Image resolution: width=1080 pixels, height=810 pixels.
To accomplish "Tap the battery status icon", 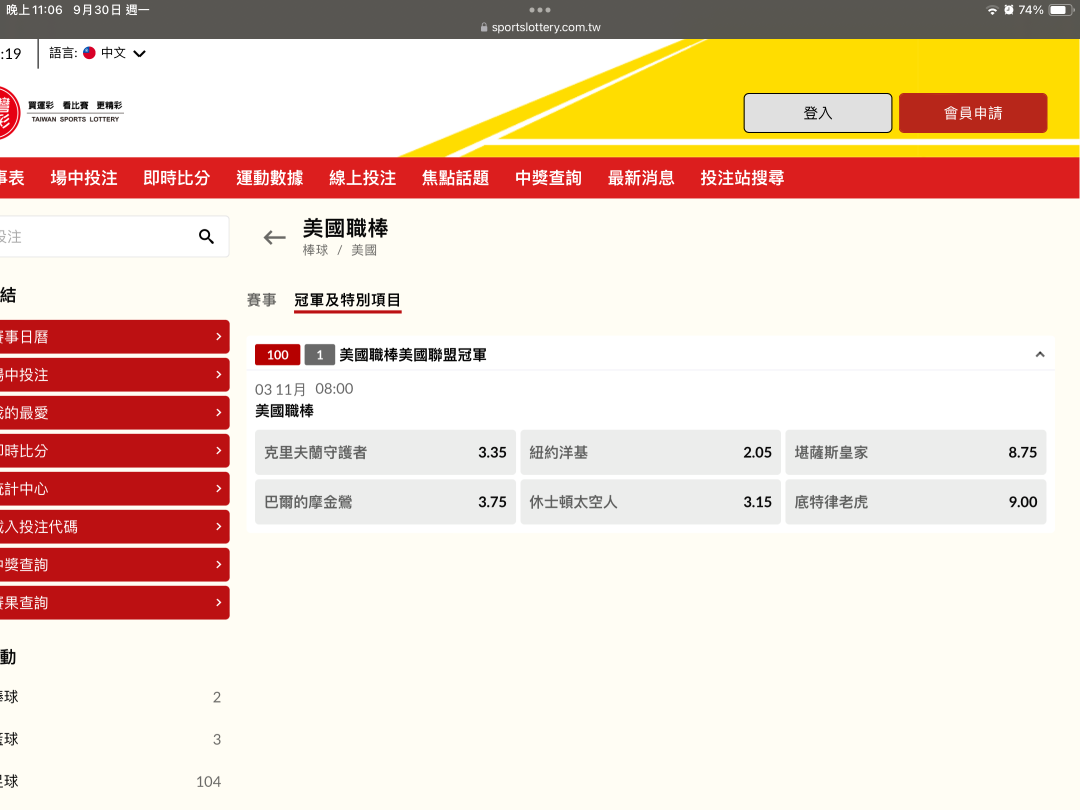I will point(1061,10).
